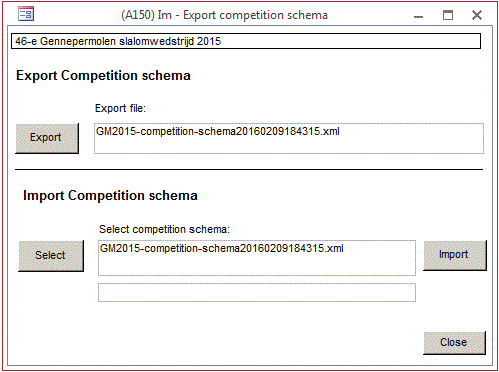499x372 pixels.
Task: Click the empty field below the schema box
Action: [x=257, y=292]
